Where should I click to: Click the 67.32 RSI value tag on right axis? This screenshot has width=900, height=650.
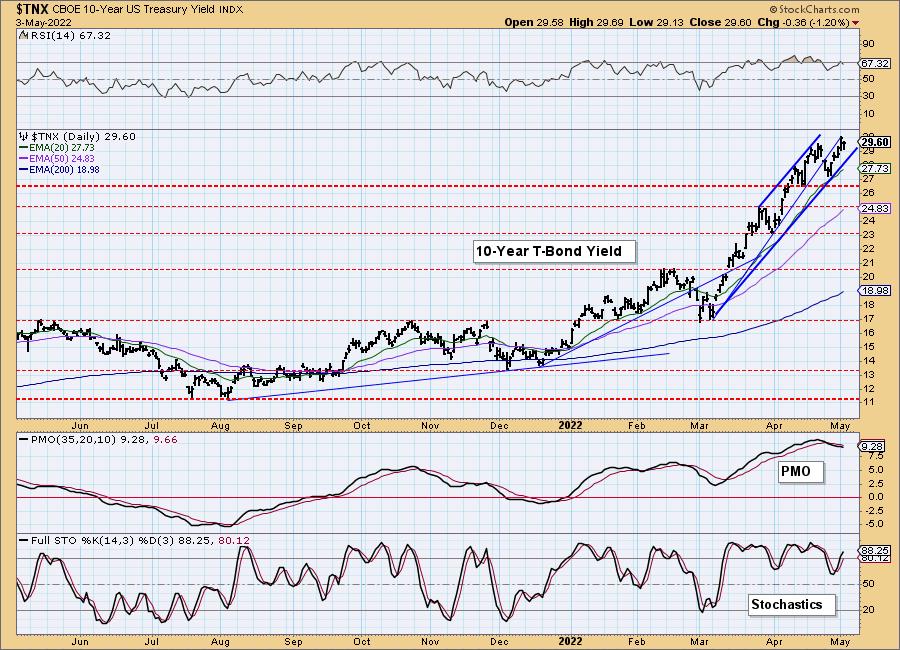point(875,64)
